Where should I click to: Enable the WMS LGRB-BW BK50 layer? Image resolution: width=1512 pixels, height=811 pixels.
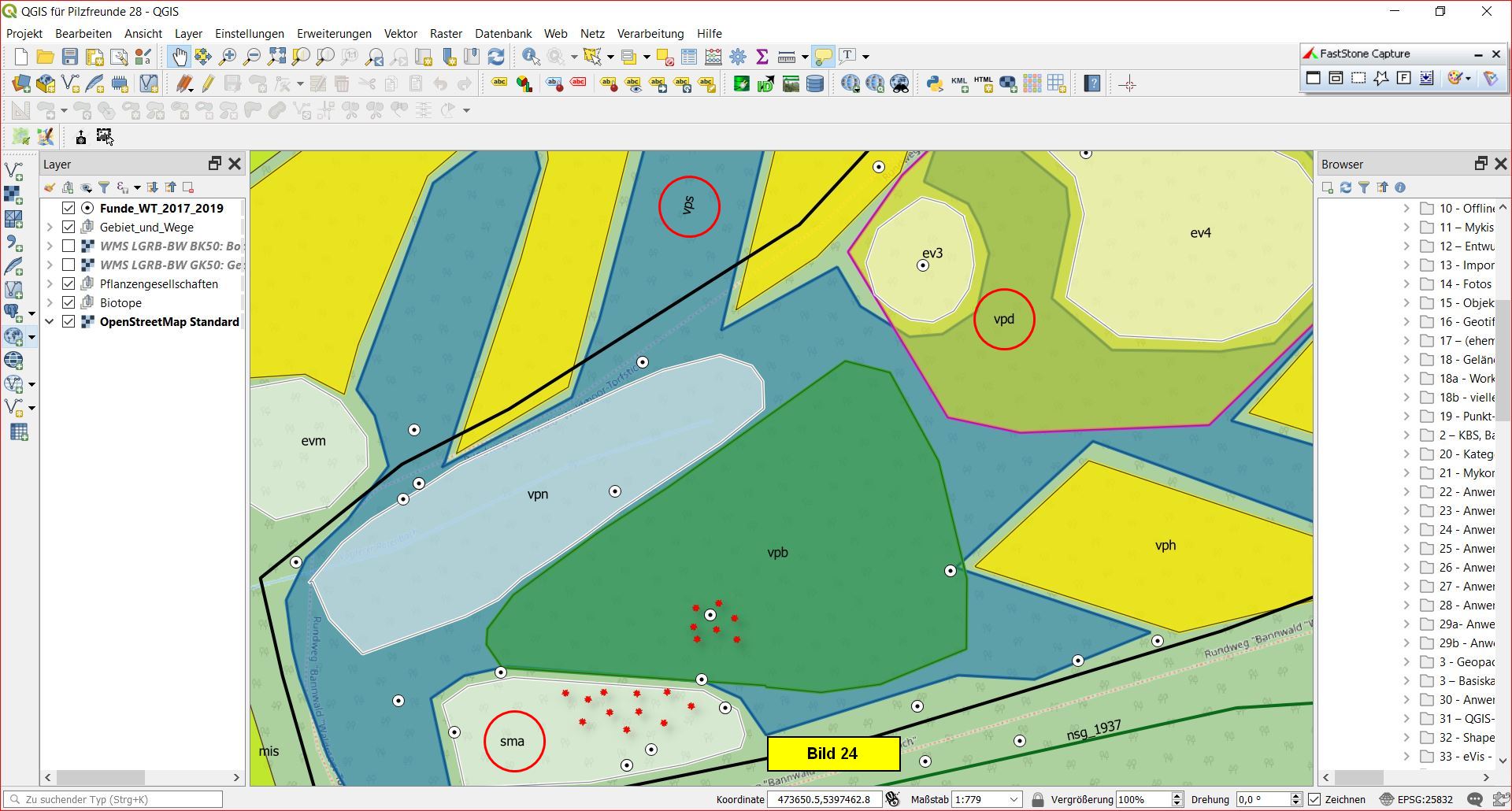point(69,246)
